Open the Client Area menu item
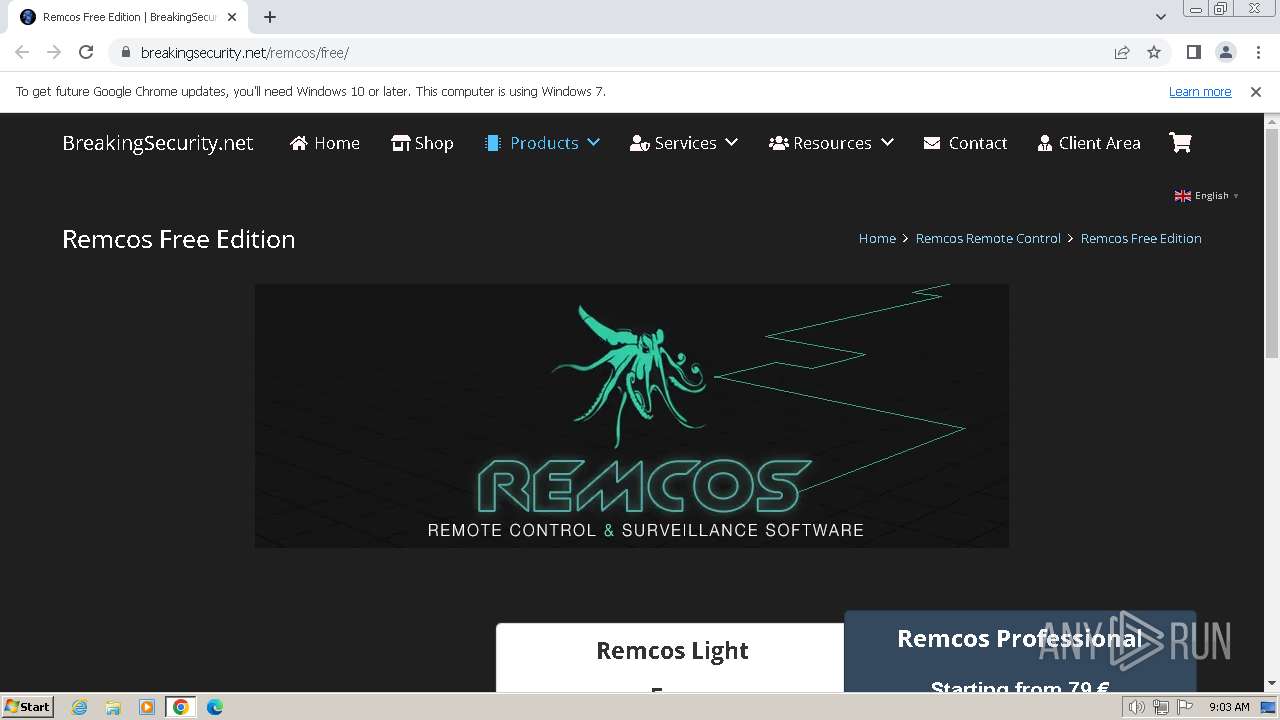This screenshot has height=720, width=1280. click(x=1089, y=143)
